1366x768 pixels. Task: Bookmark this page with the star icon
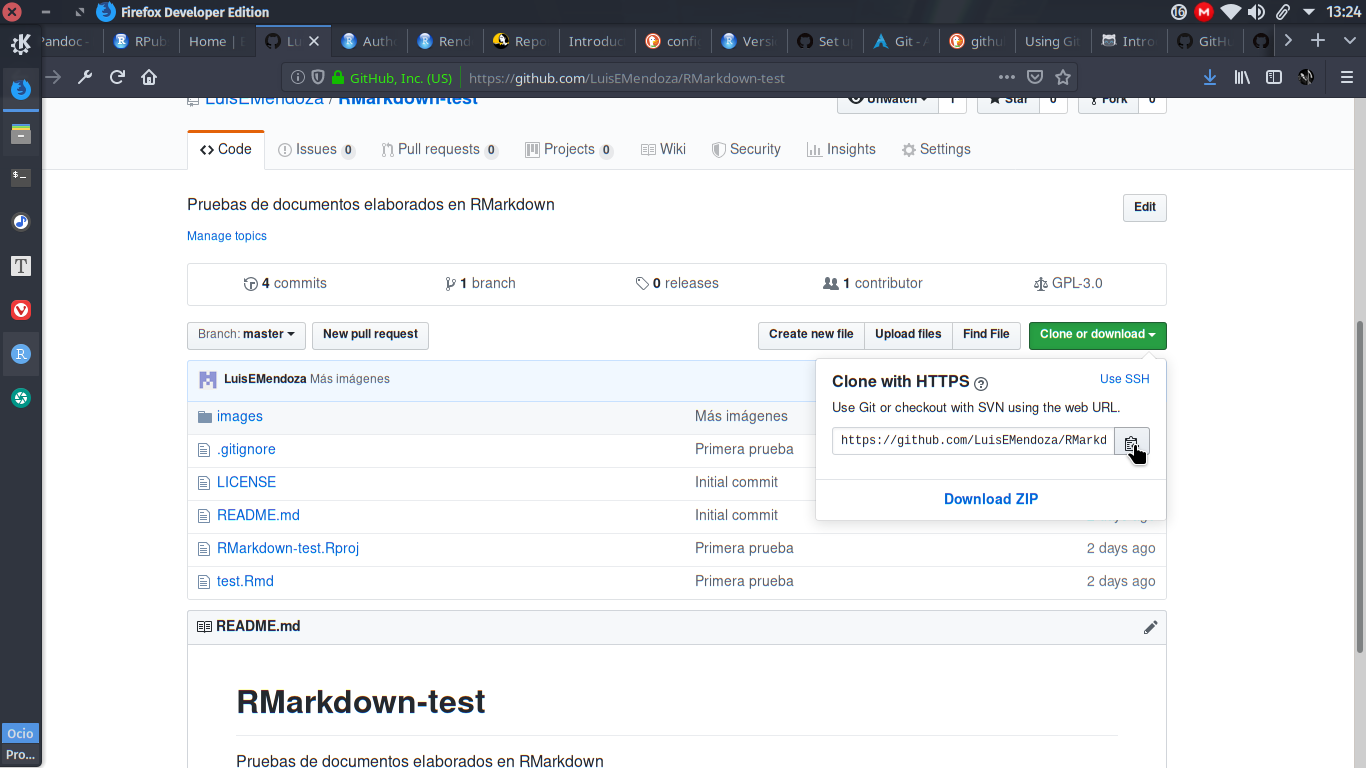[1063, 77]
